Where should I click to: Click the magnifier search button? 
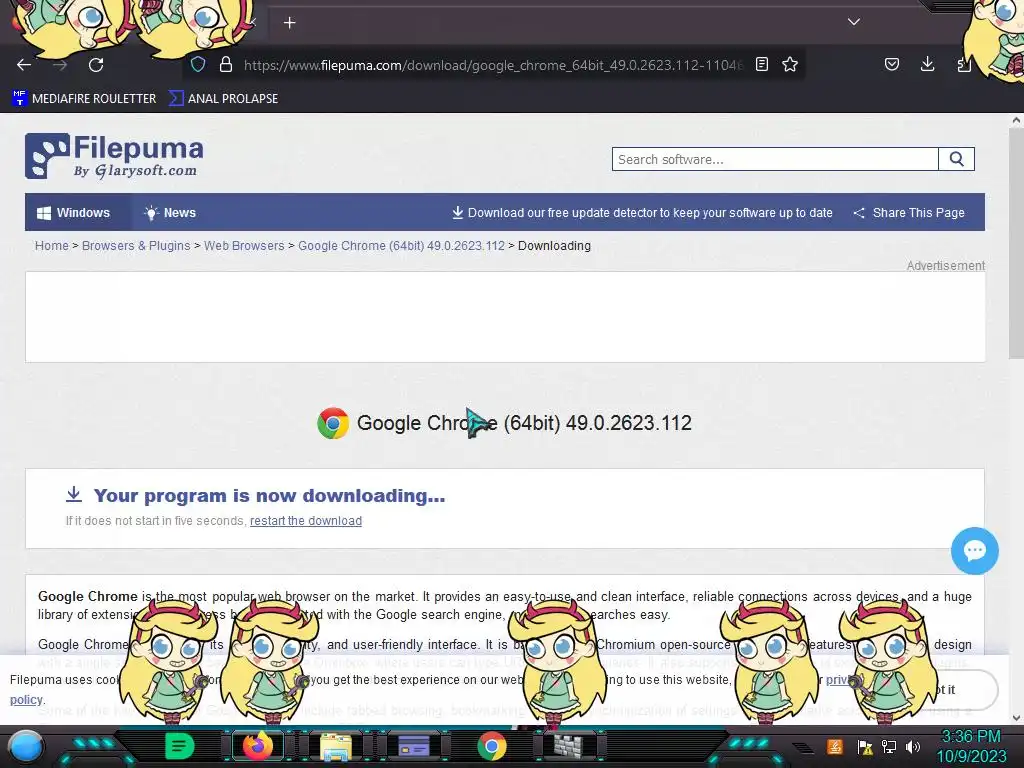click(x=956, y=159)
